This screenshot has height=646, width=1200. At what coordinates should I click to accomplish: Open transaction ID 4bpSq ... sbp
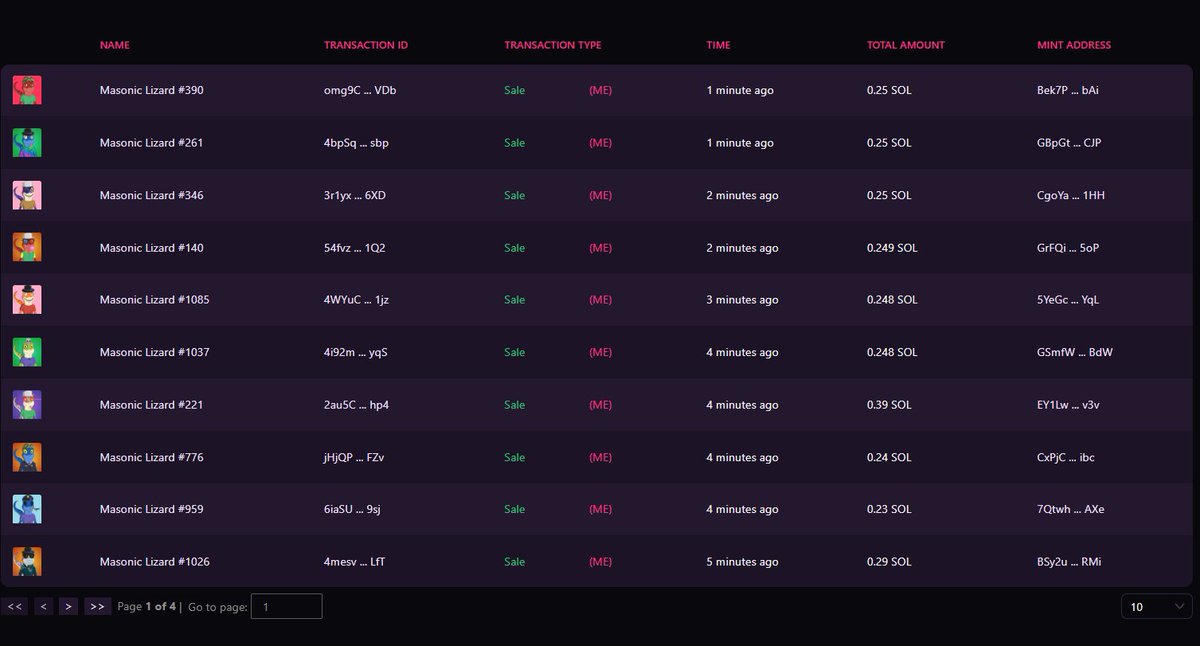pos(357,143)
